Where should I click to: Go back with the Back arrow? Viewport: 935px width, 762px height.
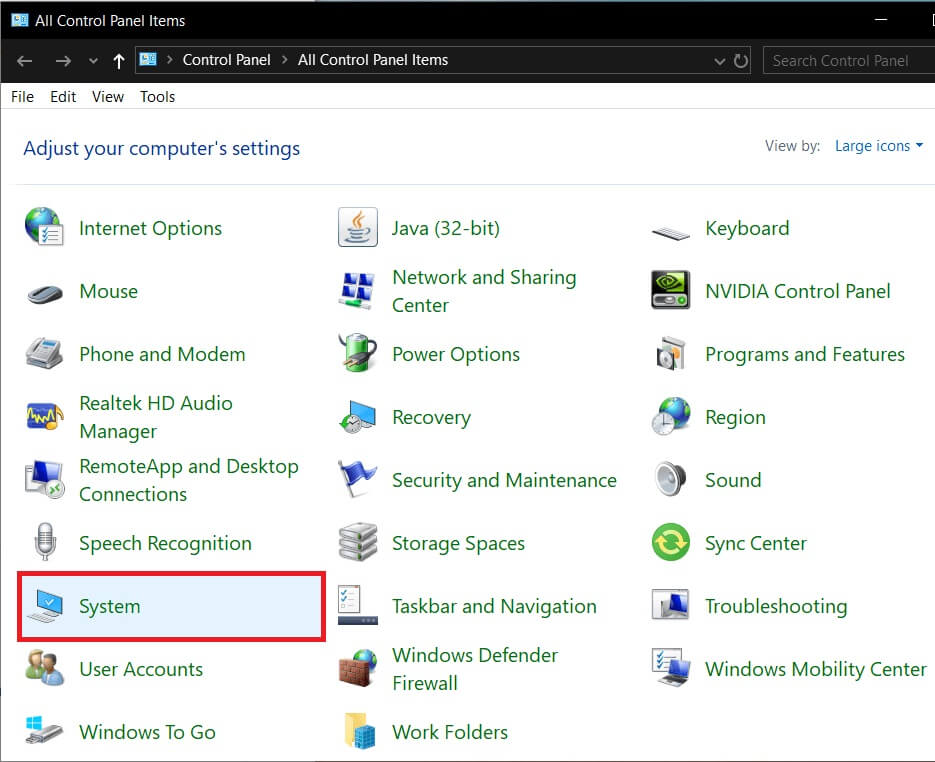pos(24,60)
